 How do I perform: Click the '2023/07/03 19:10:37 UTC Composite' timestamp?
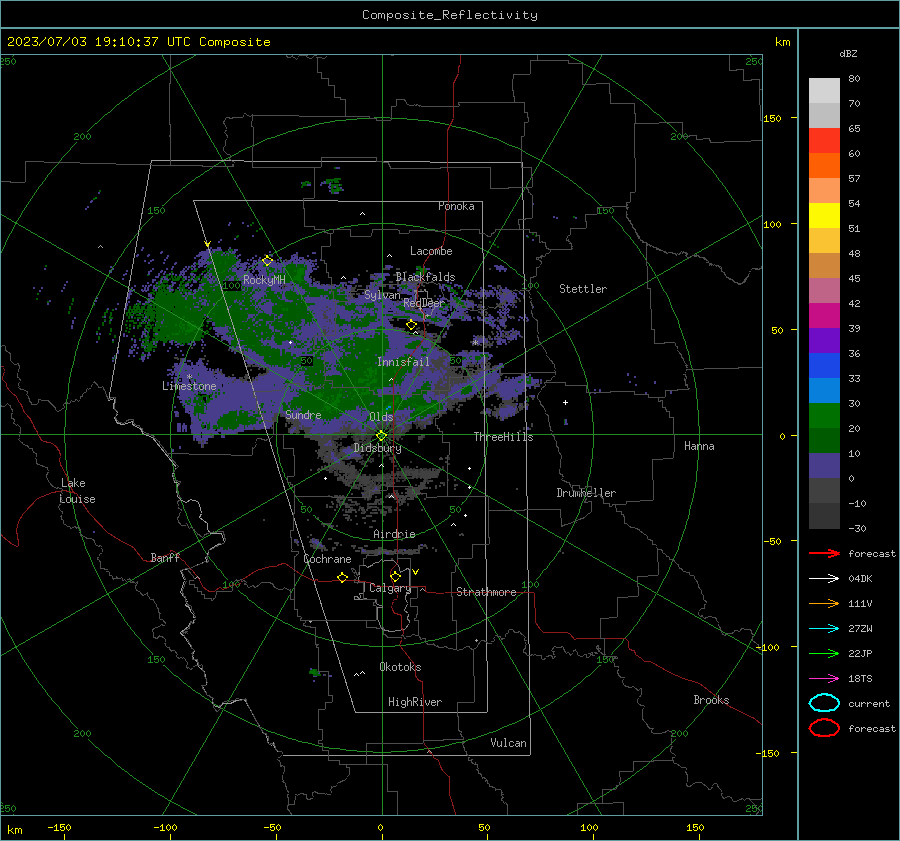(x=139, y=42)
